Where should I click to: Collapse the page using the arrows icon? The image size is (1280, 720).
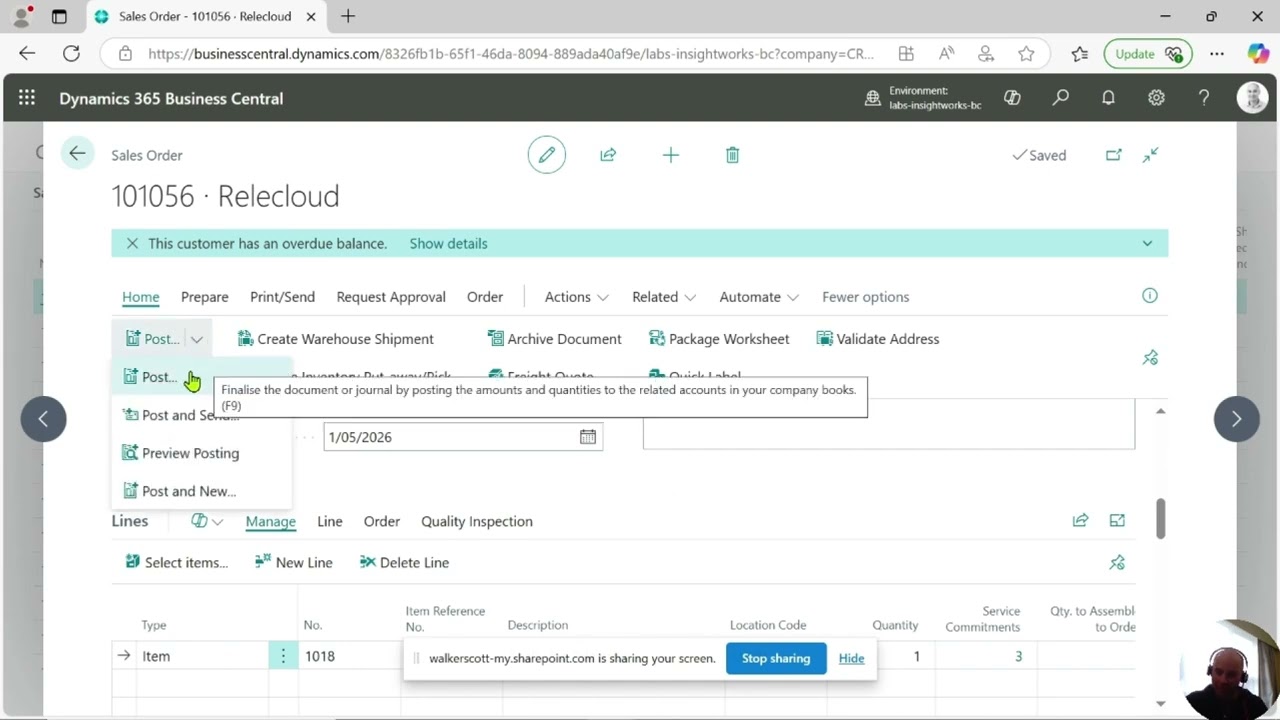[x=1151, y=155]
